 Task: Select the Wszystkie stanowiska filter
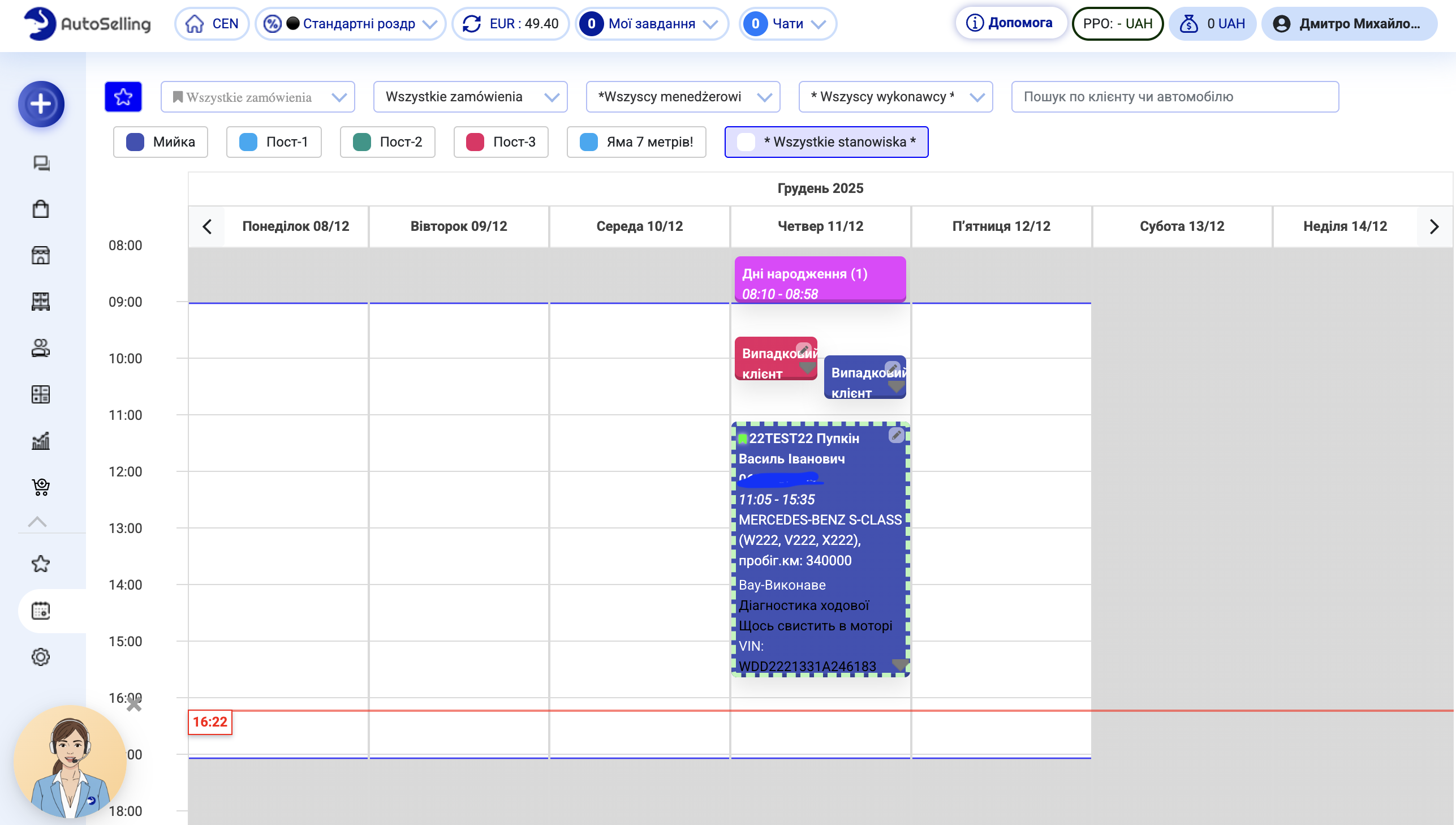pos(826,141)
